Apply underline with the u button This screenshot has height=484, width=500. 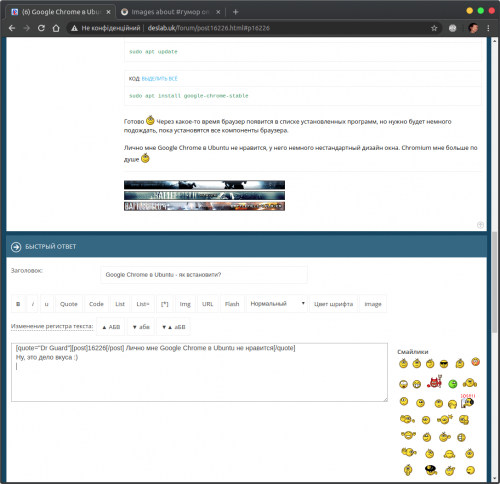coord(47,304)
